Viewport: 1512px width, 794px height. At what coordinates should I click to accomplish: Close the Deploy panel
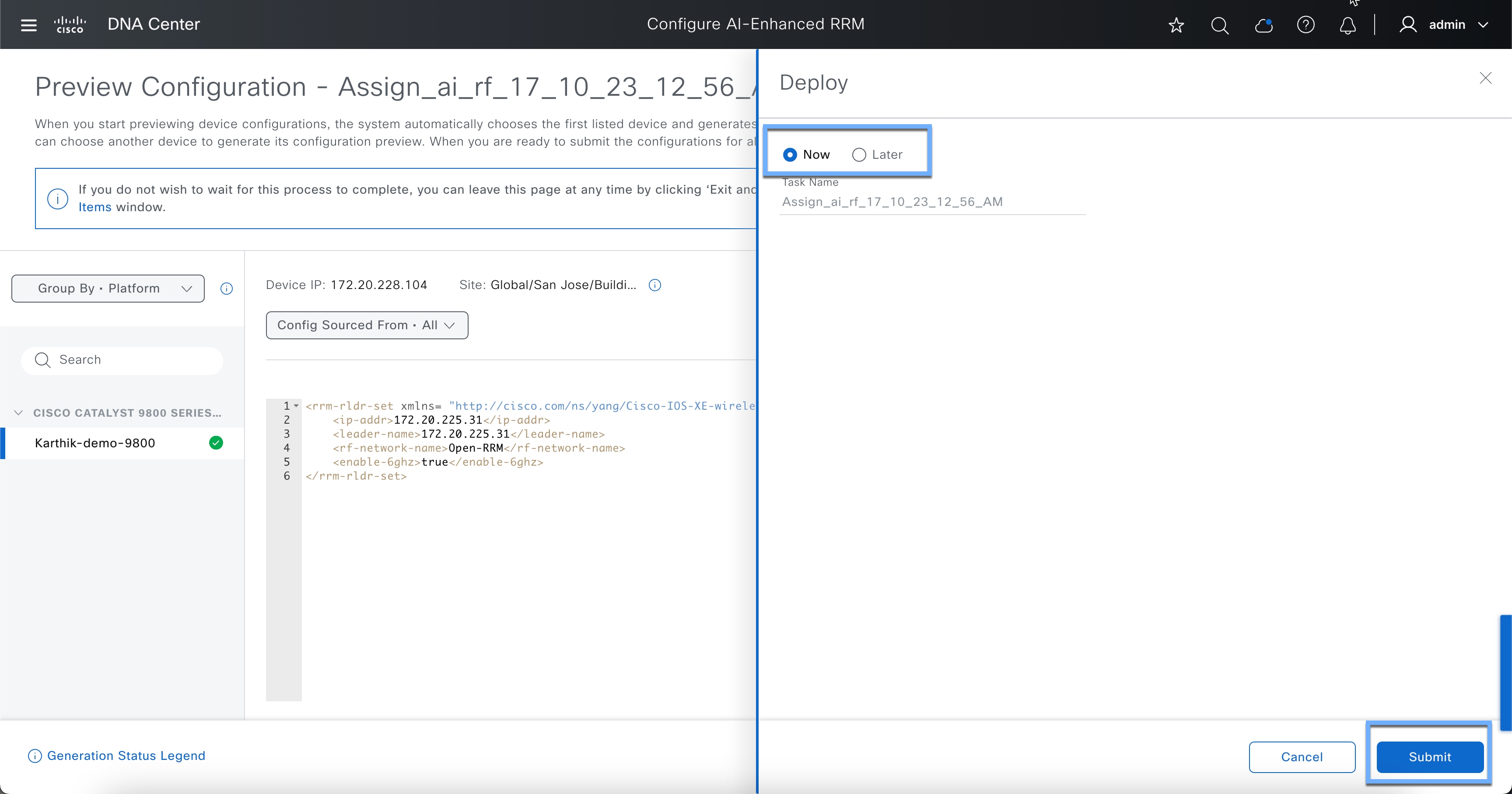point(1485,78)
